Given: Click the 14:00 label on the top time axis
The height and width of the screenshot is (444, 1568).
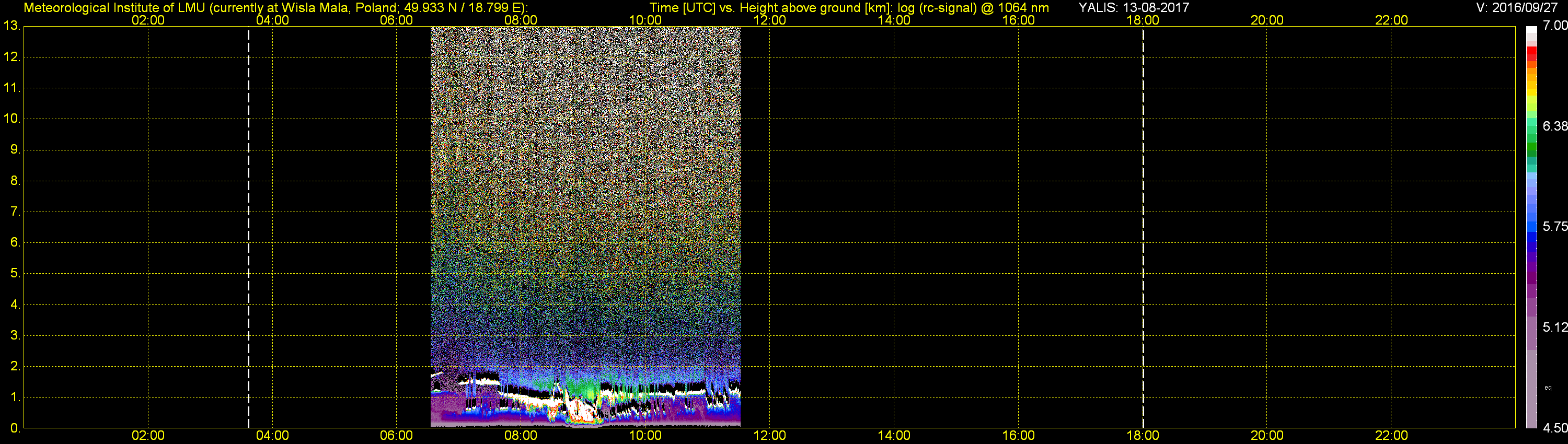Looking at the screenshot, I should [x=894, y=20].
